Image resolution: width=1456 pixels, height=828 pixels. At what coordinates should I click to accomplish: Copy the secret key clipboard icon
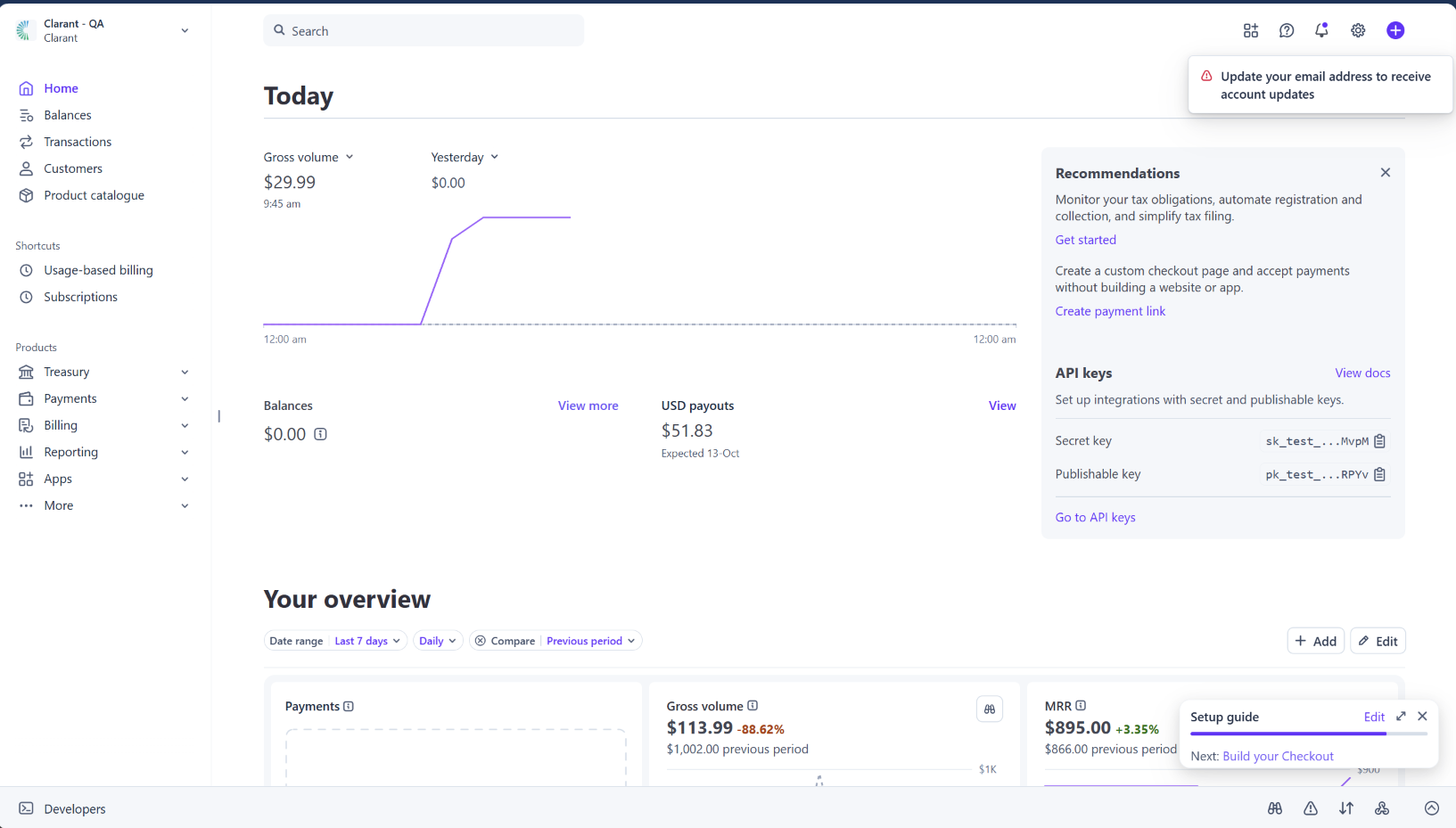tap(1380, 441)
